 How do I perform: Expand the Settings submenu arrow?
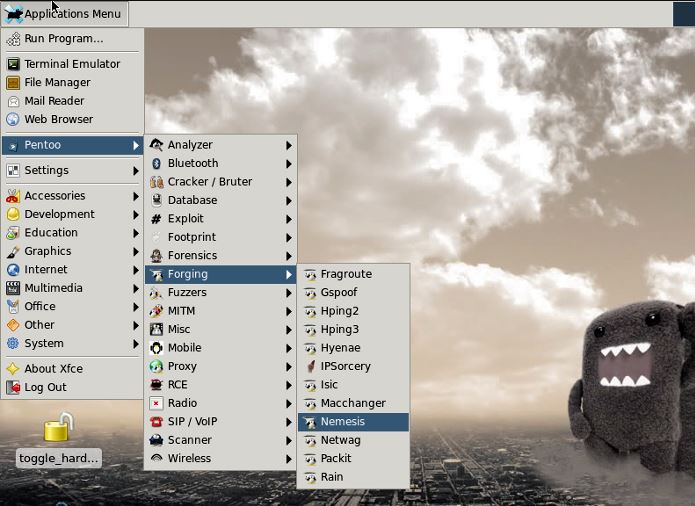pos(136,171)
